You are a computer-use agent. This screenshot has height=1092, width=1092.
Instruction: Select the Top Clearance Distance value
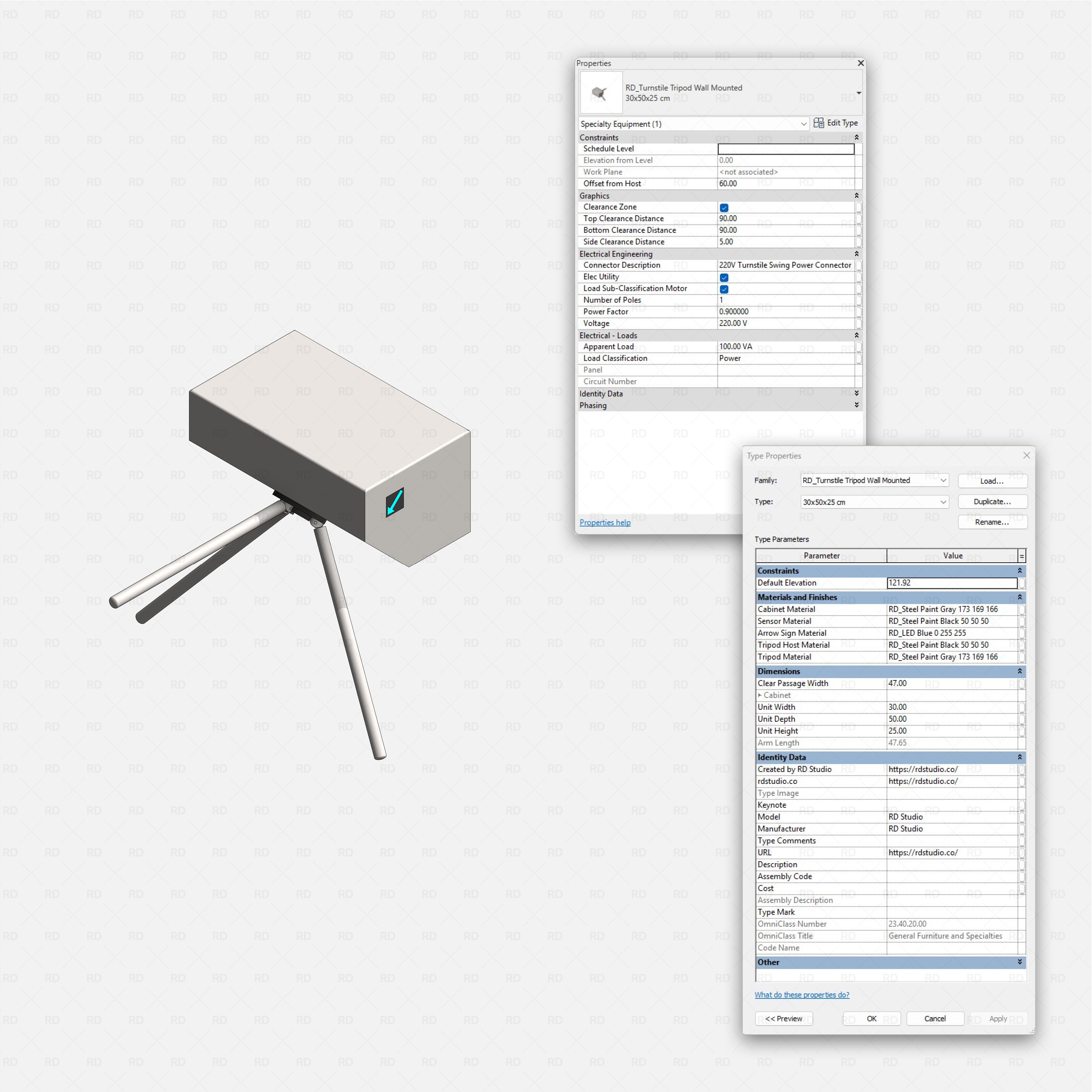pyautogui.click(x=786, y=219)
